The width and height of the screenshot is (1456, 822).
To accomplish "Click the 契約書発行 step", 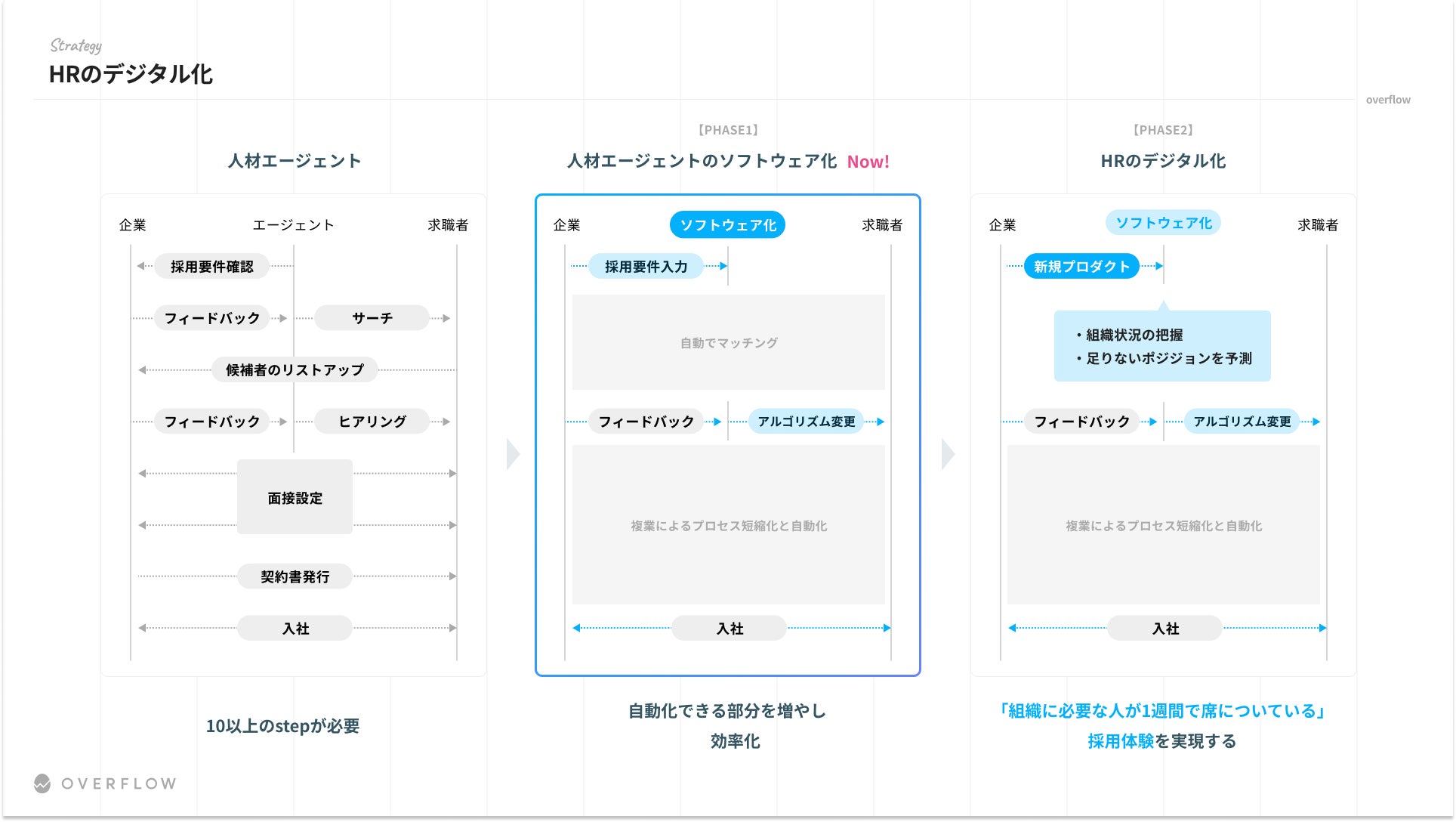I will tap(295, 576).
